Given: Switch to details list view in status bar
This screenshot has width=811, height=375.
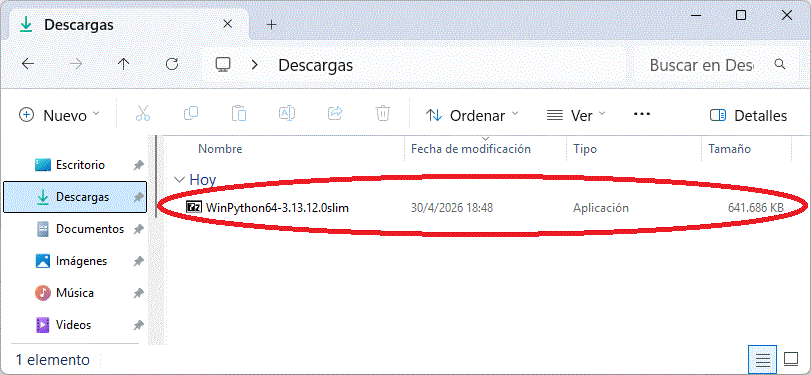Looking at the screenshot, I should [x=763, y=359].
